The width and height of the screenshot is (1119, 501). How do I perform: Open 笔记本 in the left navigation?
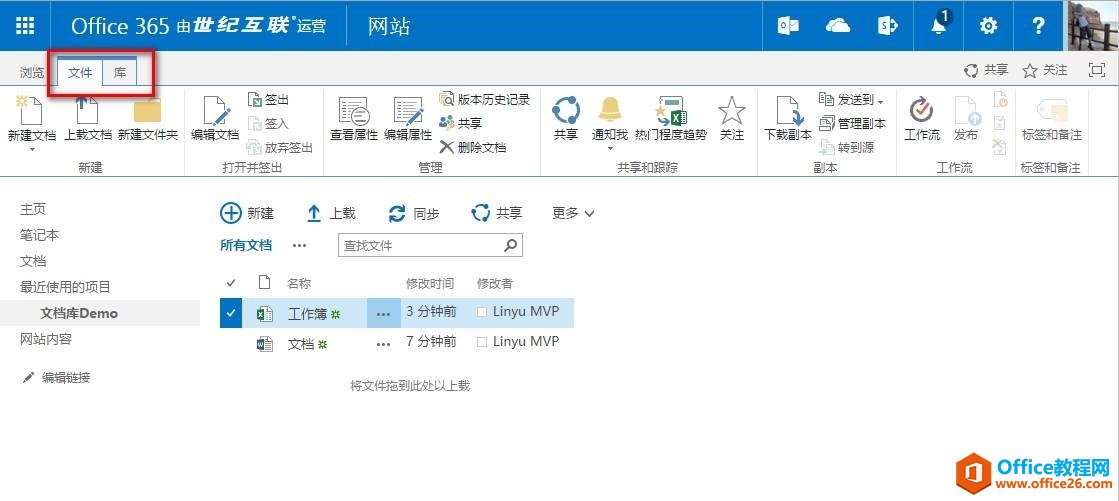(x=39, y=235)
